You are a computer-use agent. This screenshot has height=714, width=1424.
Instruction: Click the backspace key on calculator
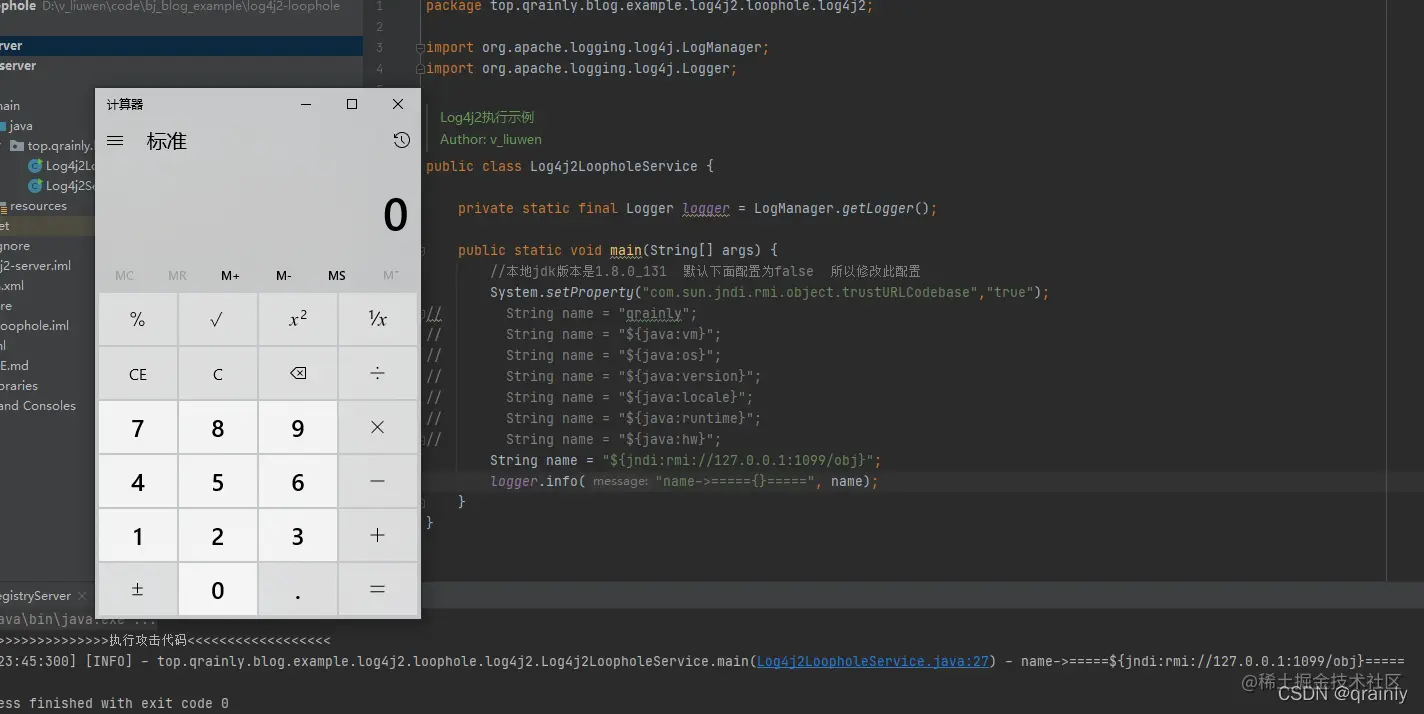(x=298, y=374)
